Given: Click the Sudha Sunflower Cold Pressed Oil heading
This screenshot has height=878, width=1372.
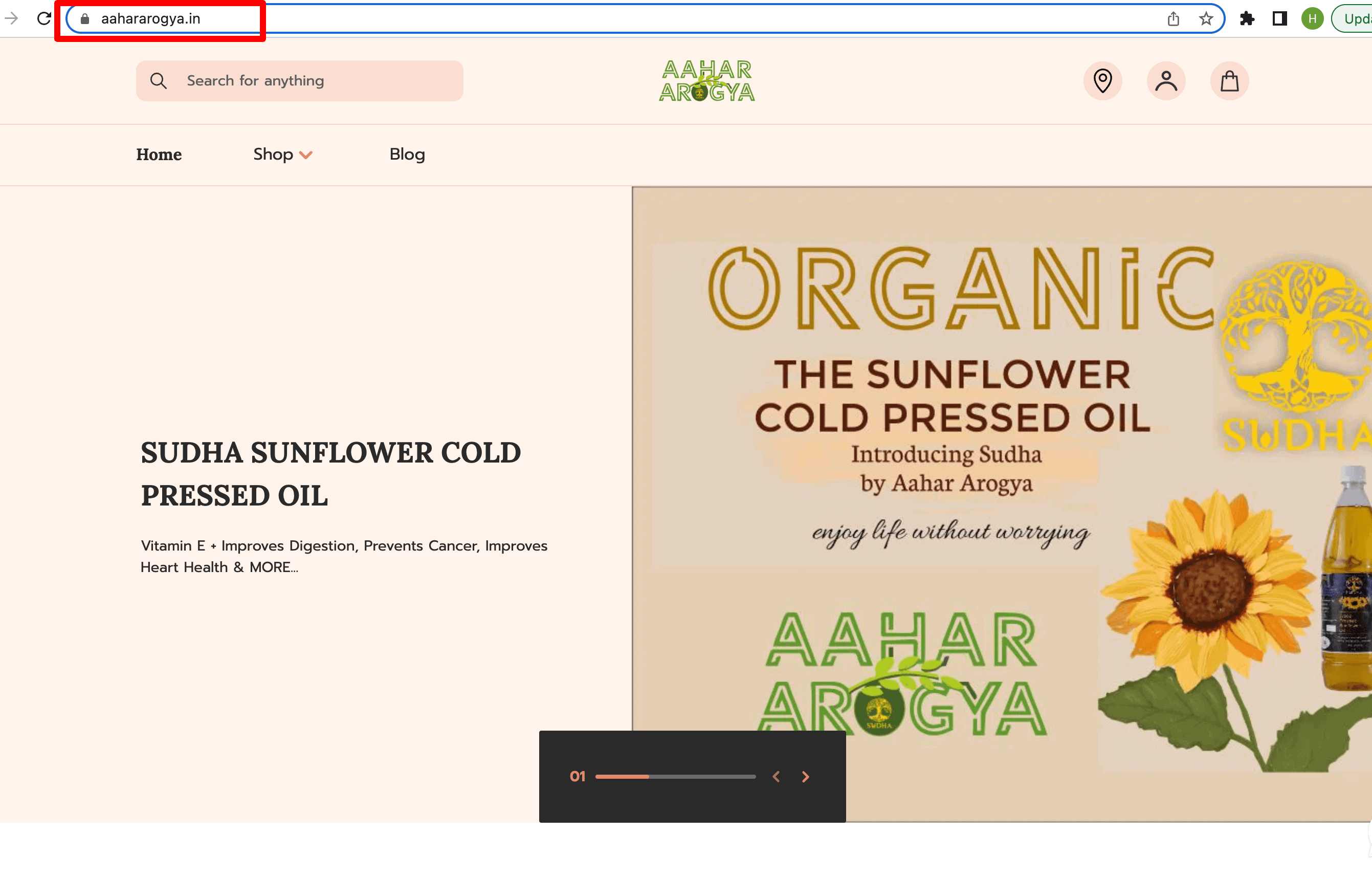Looking at the screenshot, I should [330, 474].
